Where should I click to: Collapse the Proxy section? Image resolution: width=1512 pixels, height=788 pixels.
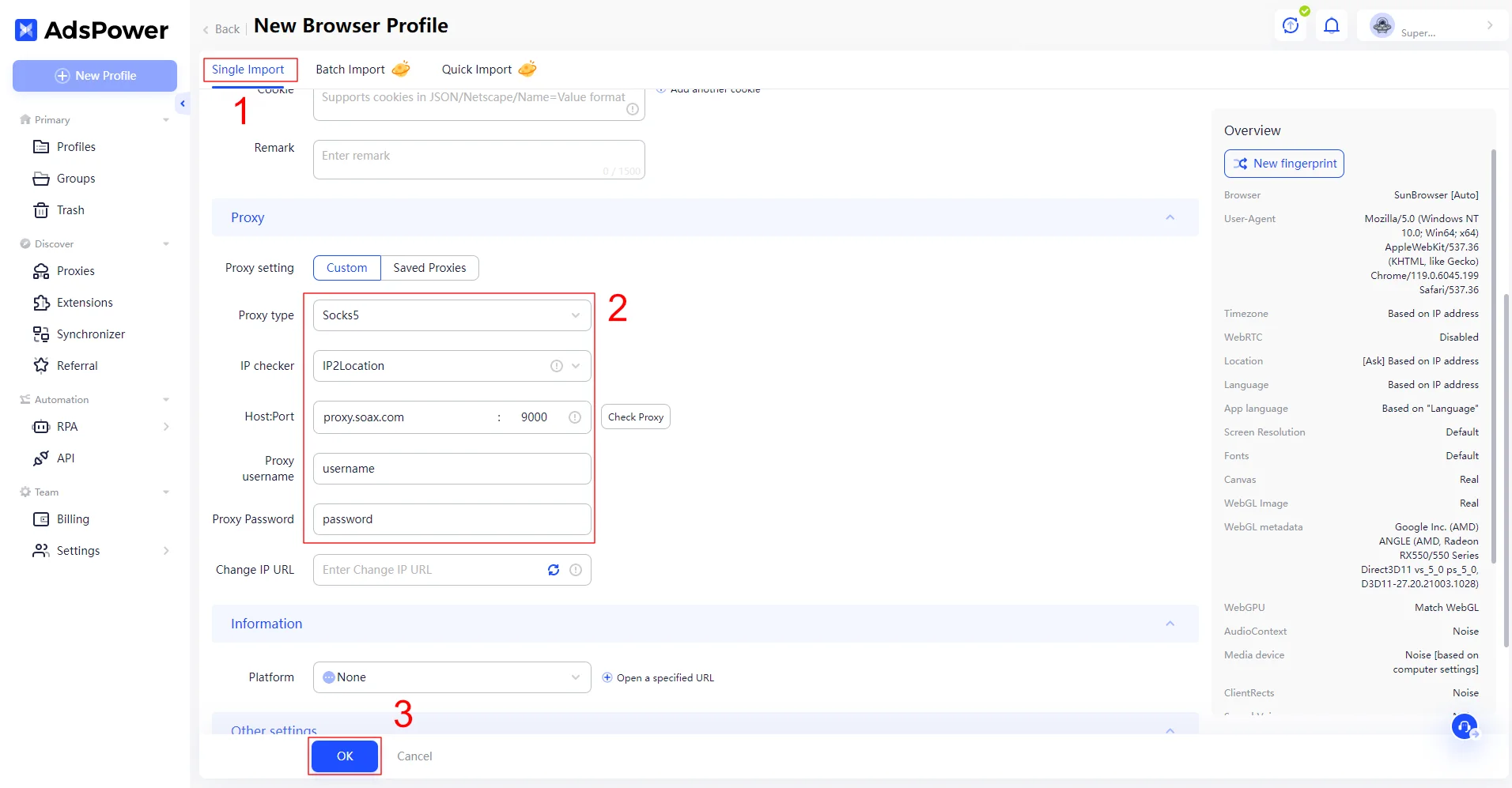(1170, 217)
